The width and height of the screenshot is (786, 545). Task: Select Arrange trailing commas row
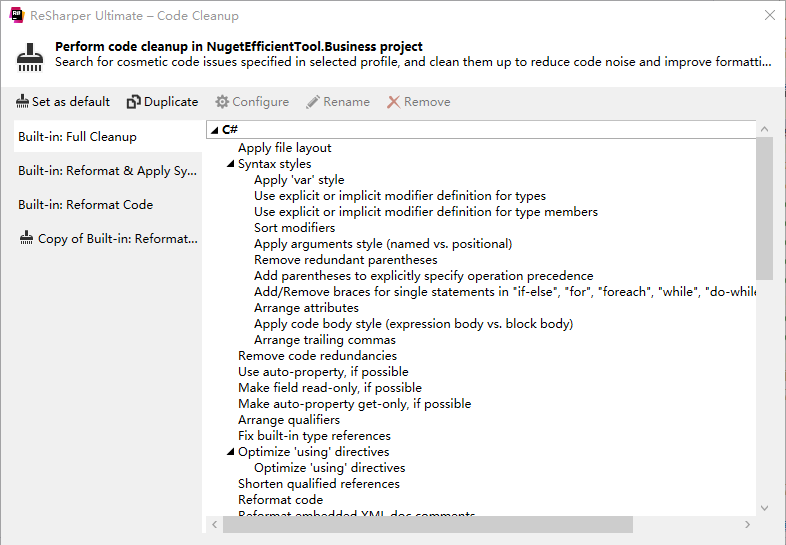click(325, 340)
